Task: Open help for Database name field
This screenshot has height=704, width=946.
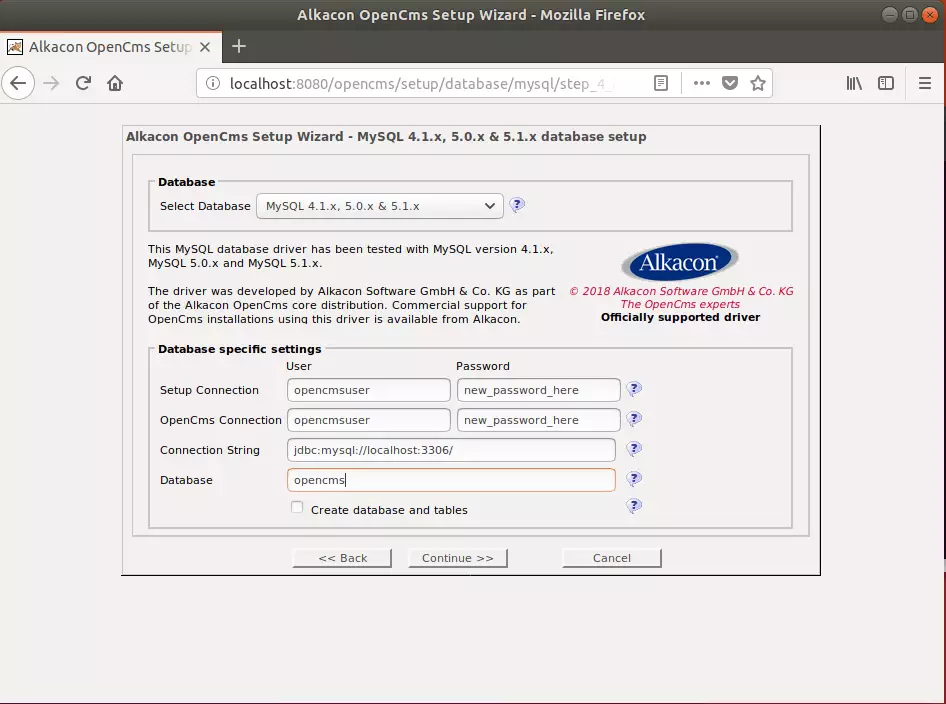Action: [634, 479]
